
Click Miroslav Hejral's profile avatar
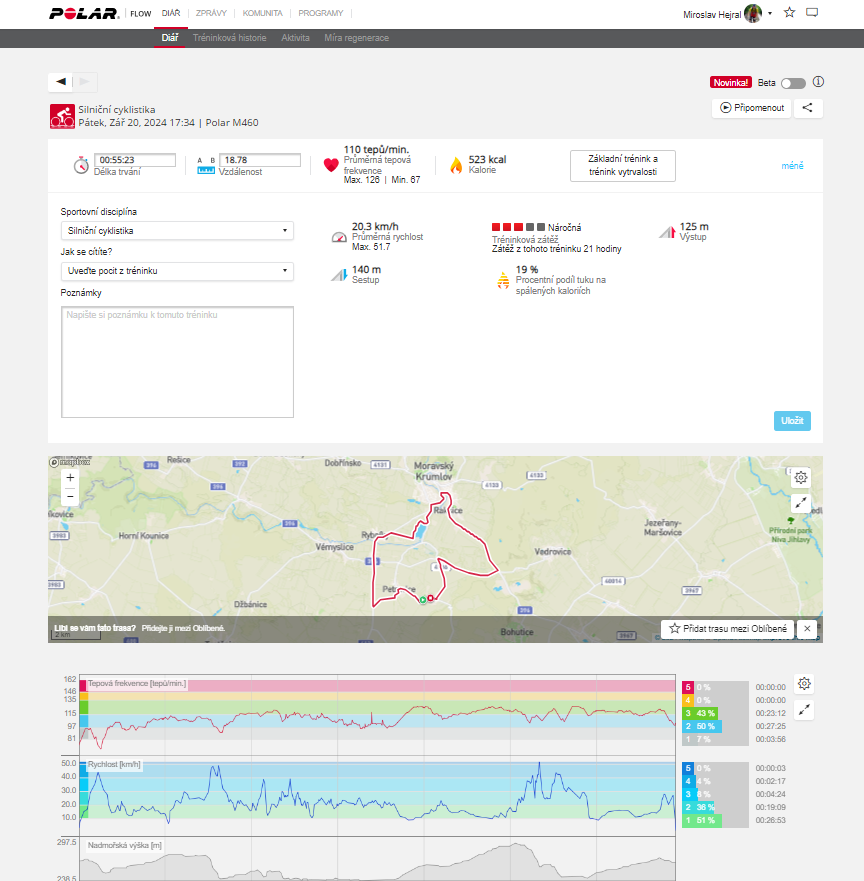click(x=753, y=13)
